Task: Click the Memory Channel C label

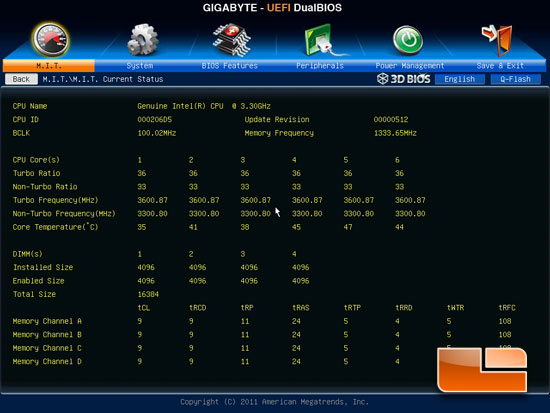Action: [x=47, y=348]
